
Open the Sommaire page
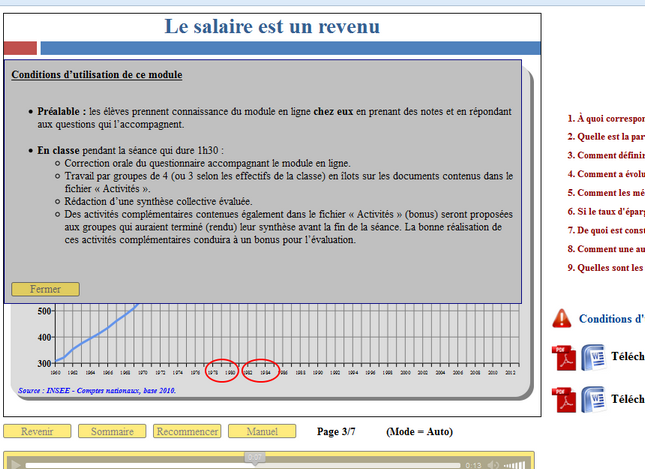(112, 432)
